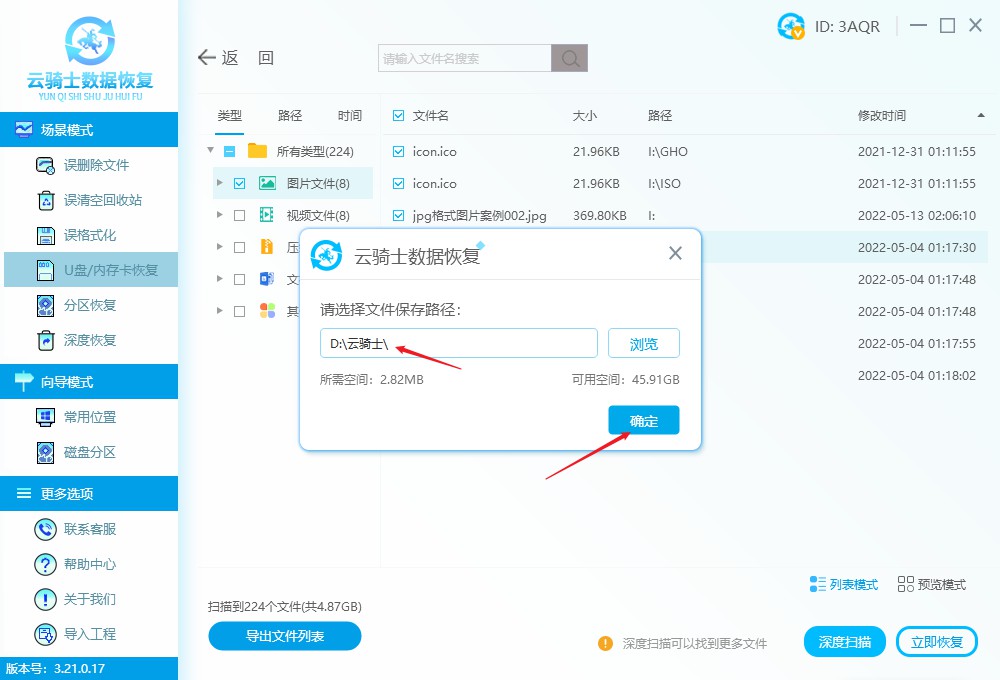Switch to the 时间 tab
This screenshot has width=1000, height=680.
click(x=349, y=115)
